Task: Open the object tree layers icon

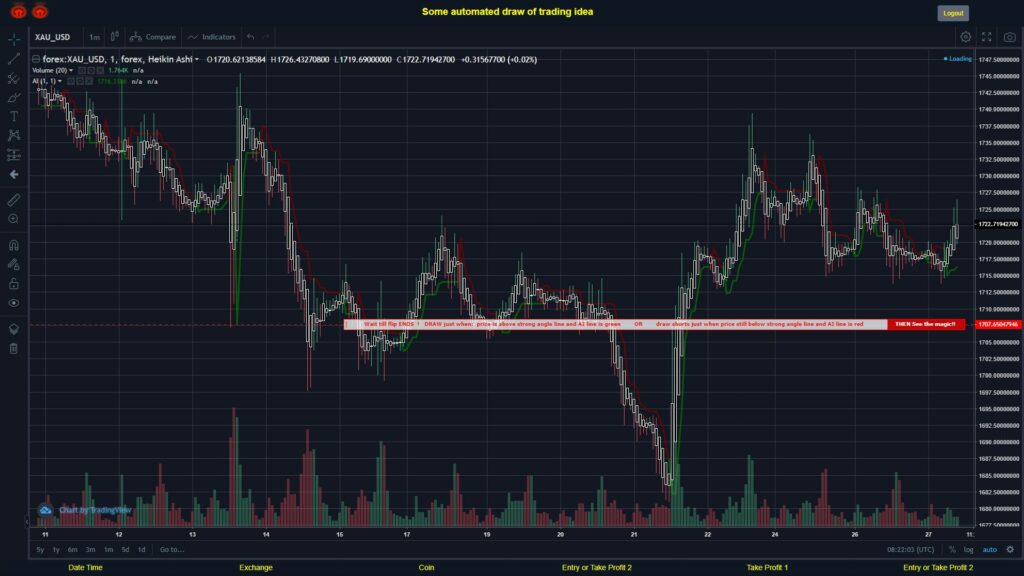Action: tap(14, 328)
